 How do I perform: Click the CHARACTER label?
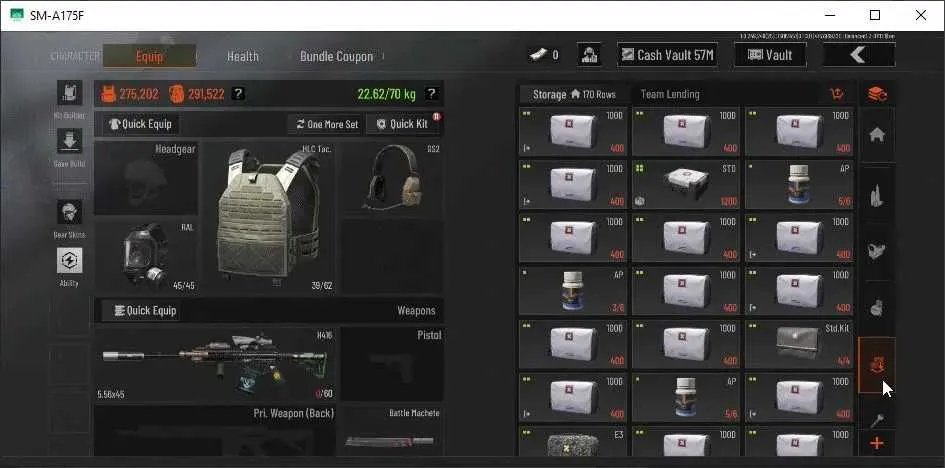point(75,57)
